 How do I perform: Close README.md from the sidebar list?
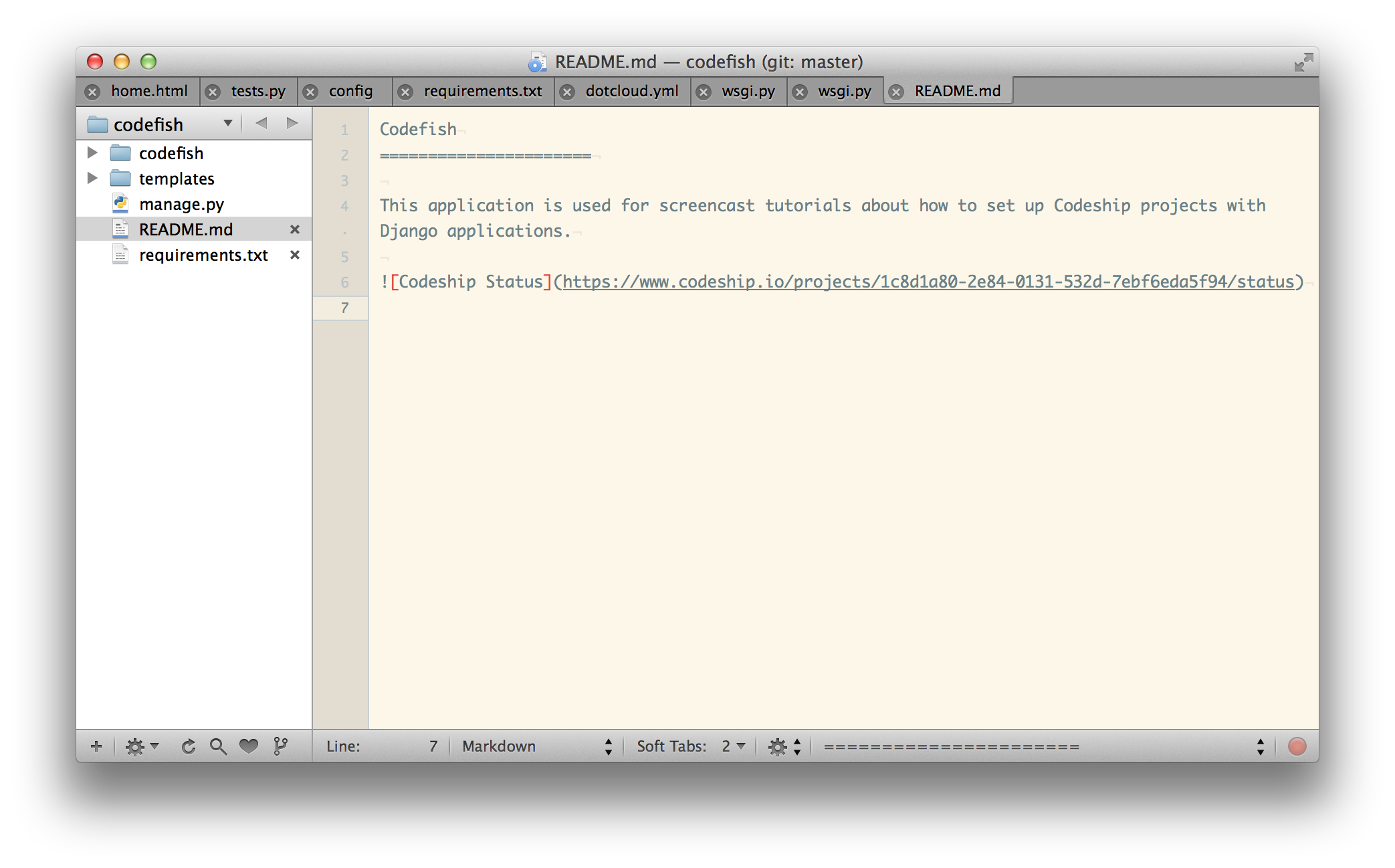tap(295, 229)
